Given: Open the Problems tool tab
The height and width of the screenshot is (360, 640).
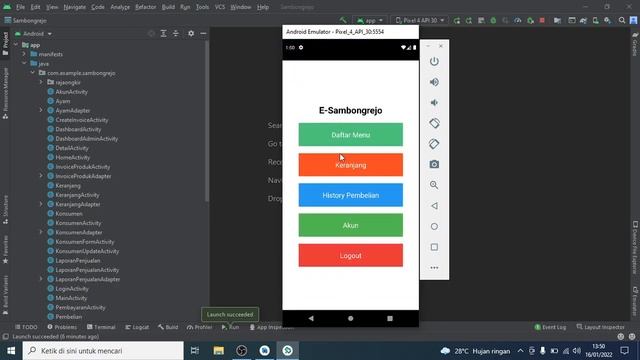Looking at the screenshot, I should 62,327.
